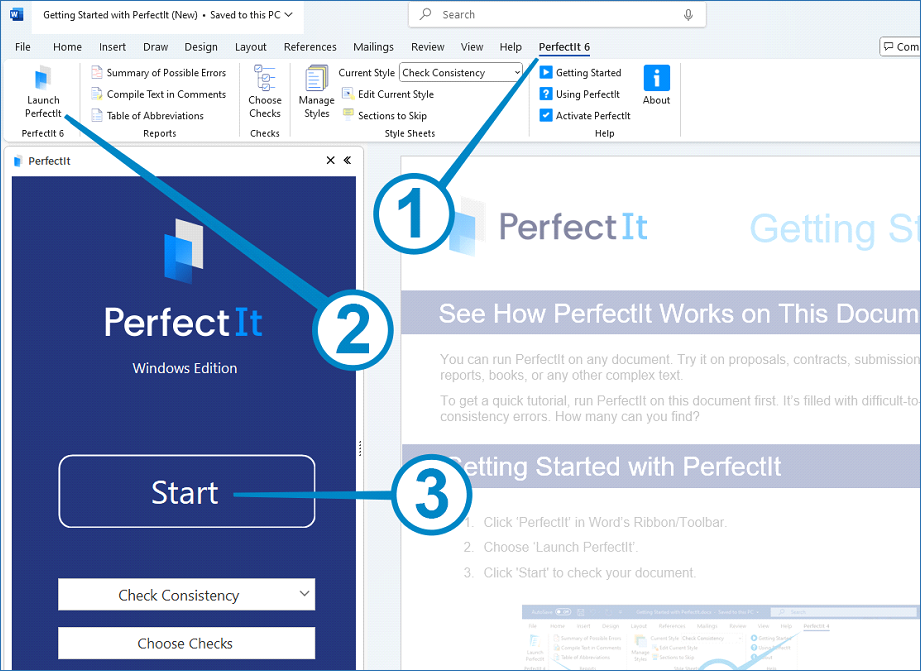921x671 pixels.
Task: Compile Text in Comments report
Action: pos(159,94)
